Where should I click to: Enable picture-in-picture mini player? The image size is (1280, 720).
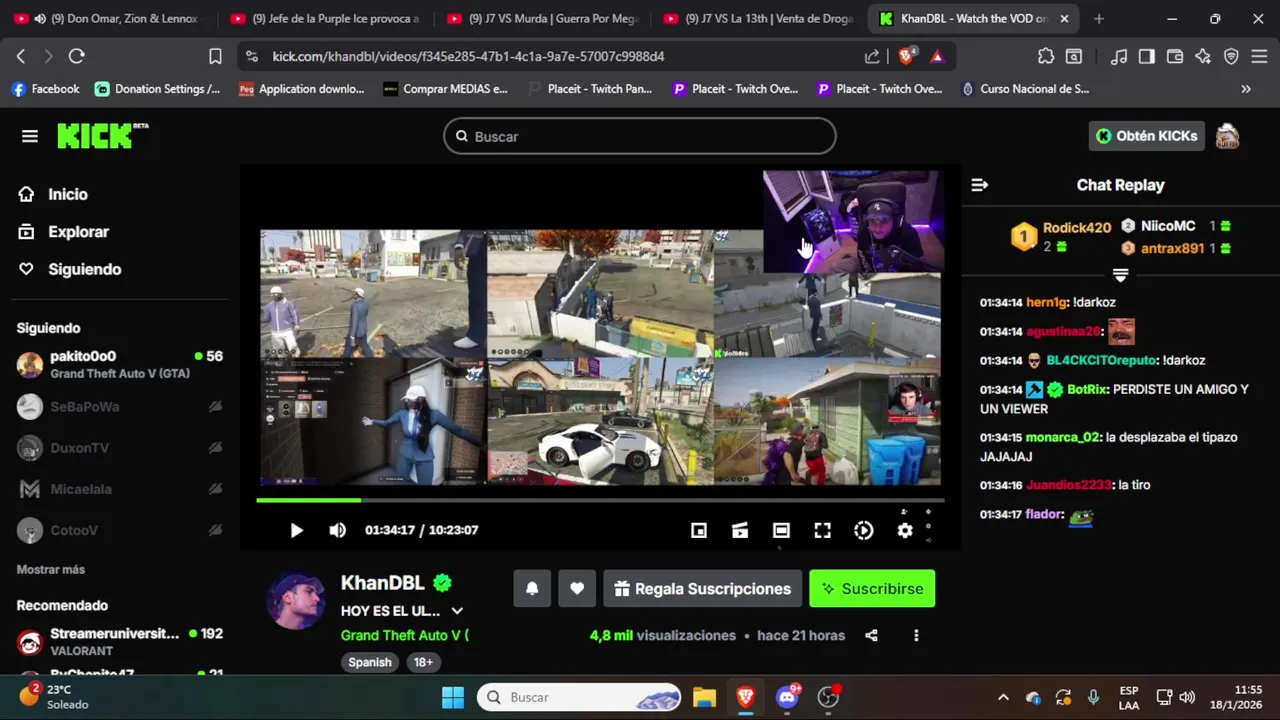pos(699,531)
